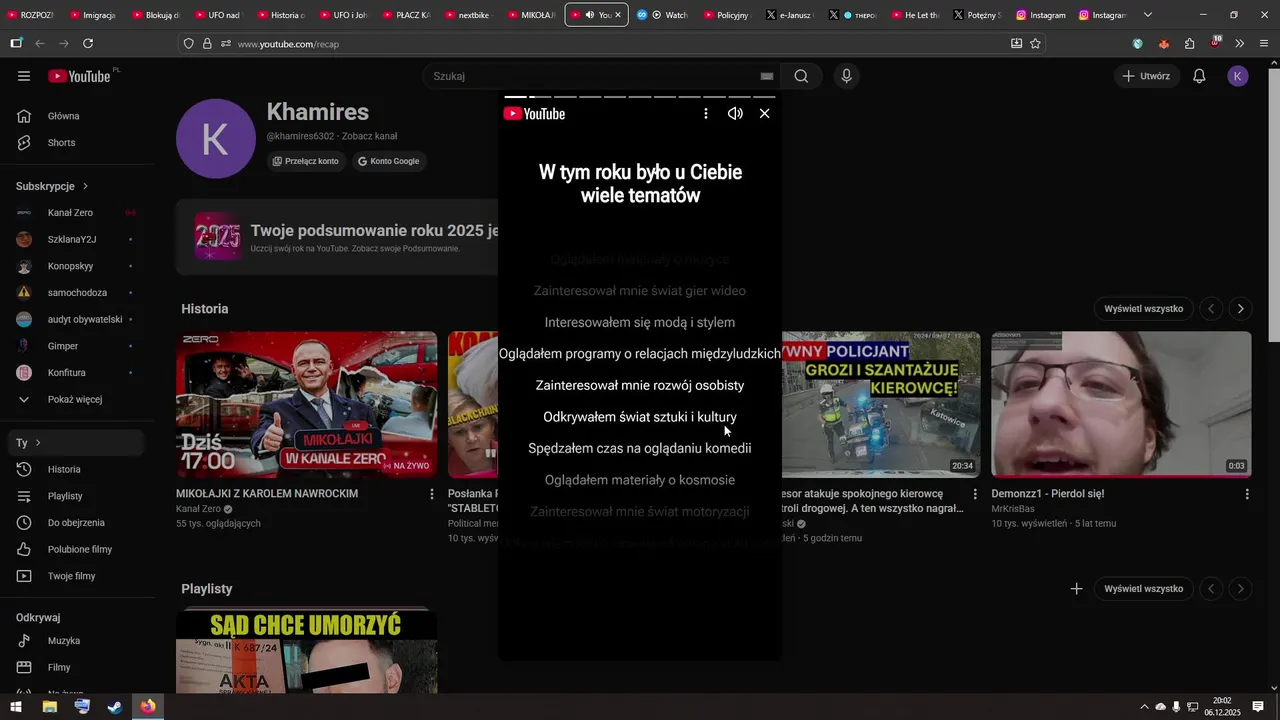Viewport: 1280px width, 720px height.
Task: Open the on-screen keyboard icon in search
Action: tap(767, 76)
